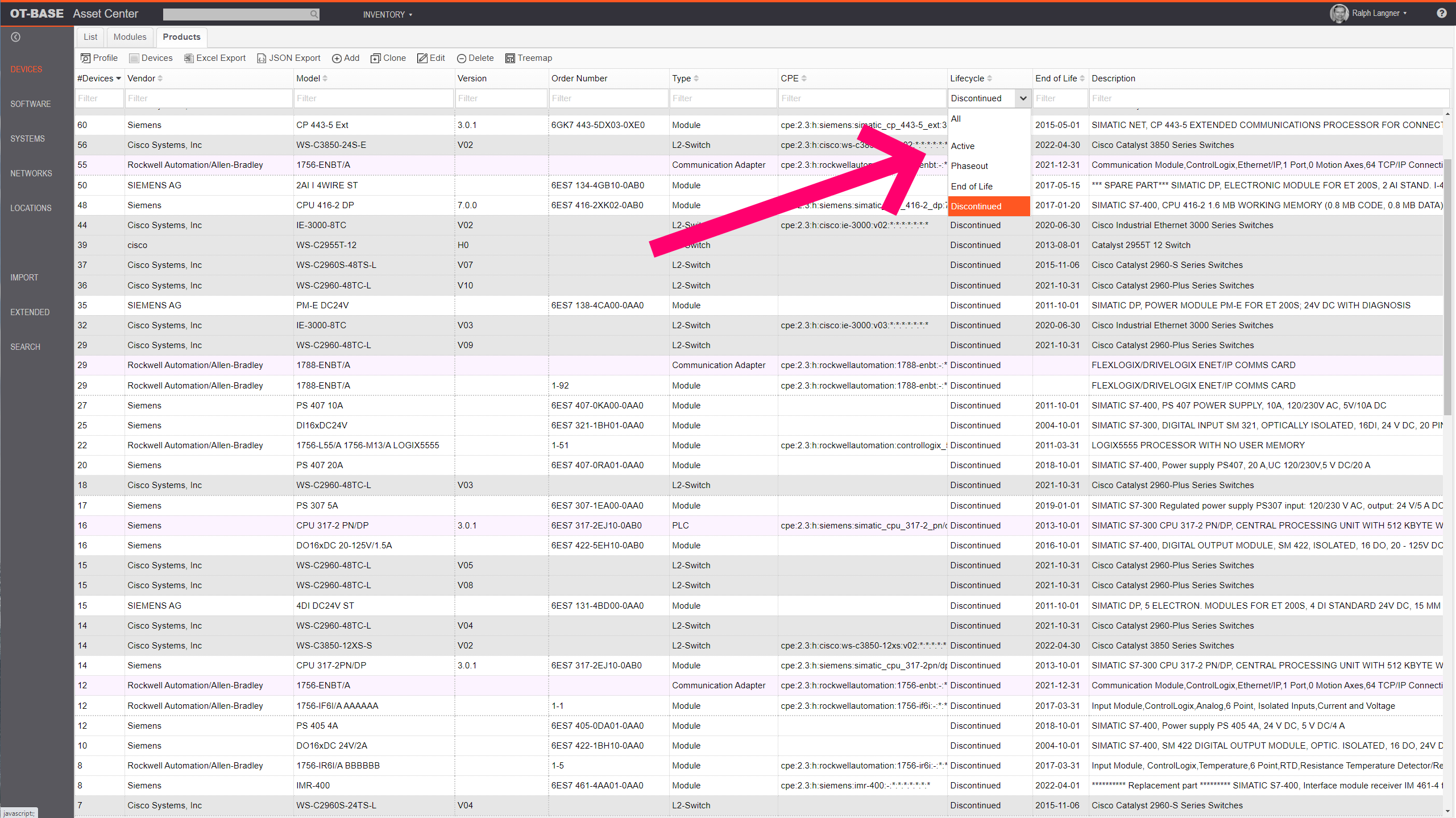The width and height of the screenshot is (1456, 818).
Task: Focus the Version filter field
Action: click(501, 98)
